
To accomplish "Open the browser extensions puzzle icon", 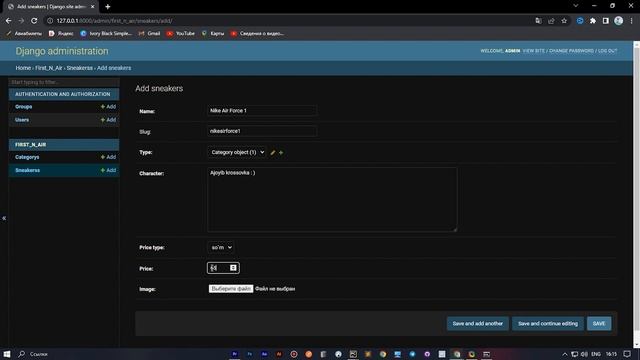I will click(x=593, y=21).
